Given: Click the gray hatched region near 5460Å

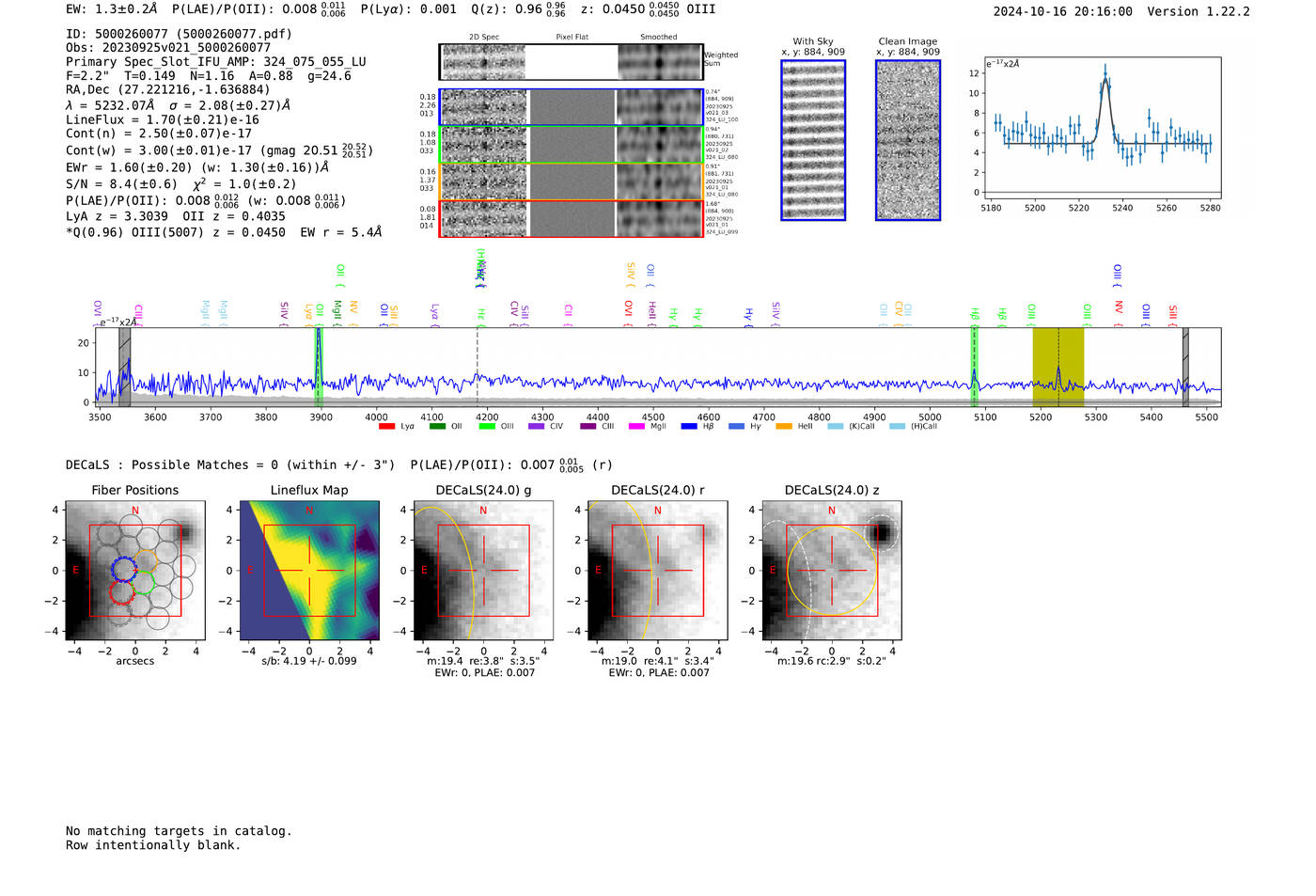Looking at the screenshot, I should click(x=1185, y=367).
